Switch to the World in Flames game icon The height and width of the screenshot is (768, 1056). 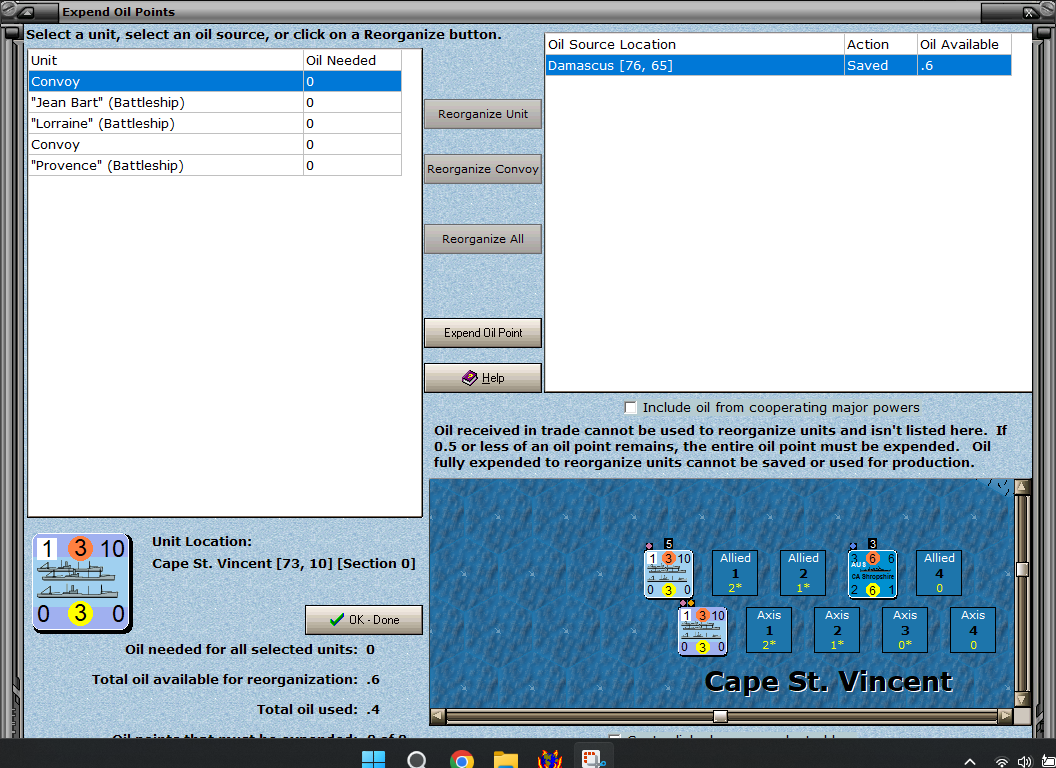pyautogui.click(x=550, y=759)
